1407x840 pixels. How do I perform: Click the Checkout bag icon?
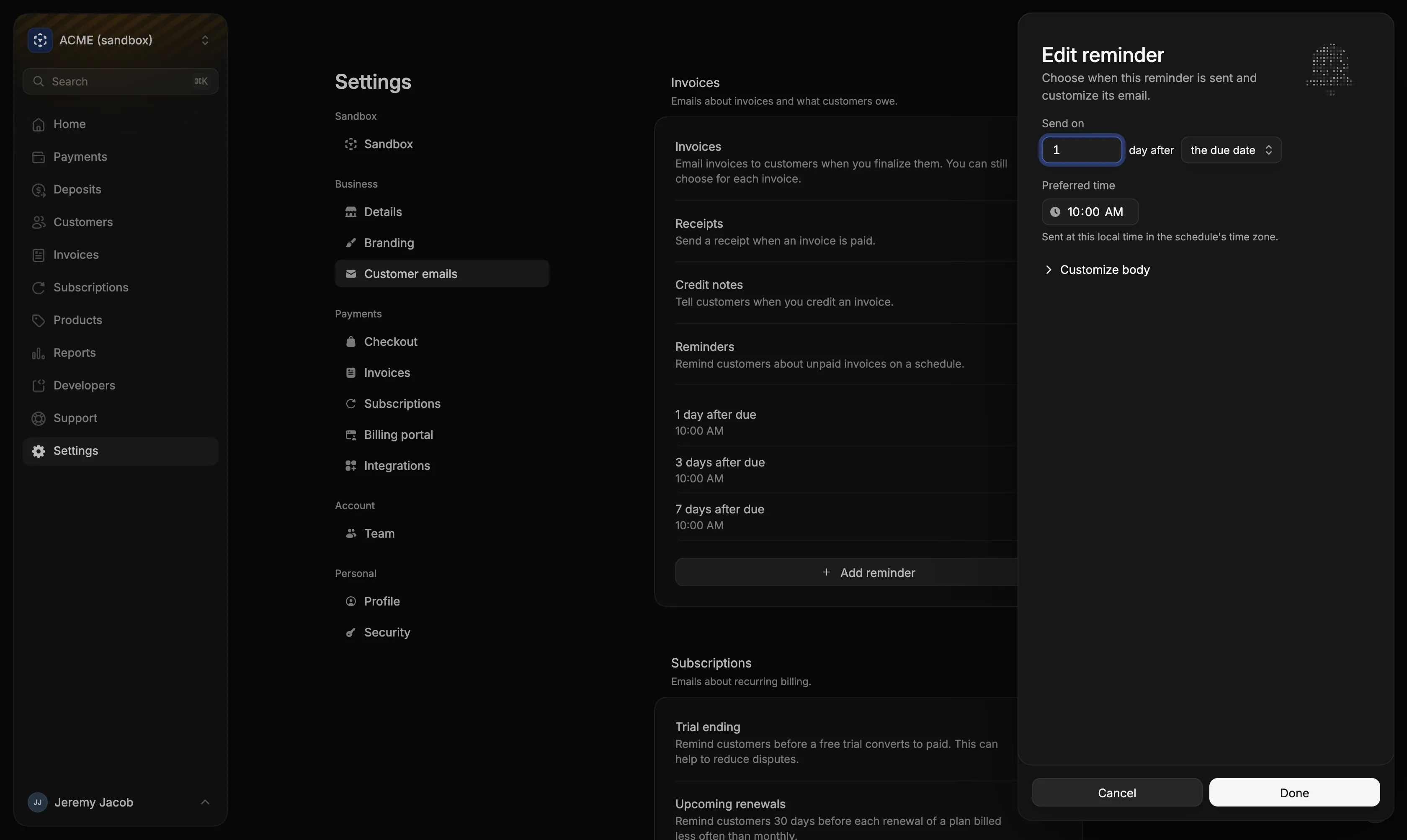pyautogui.click(x=350, y=342)
